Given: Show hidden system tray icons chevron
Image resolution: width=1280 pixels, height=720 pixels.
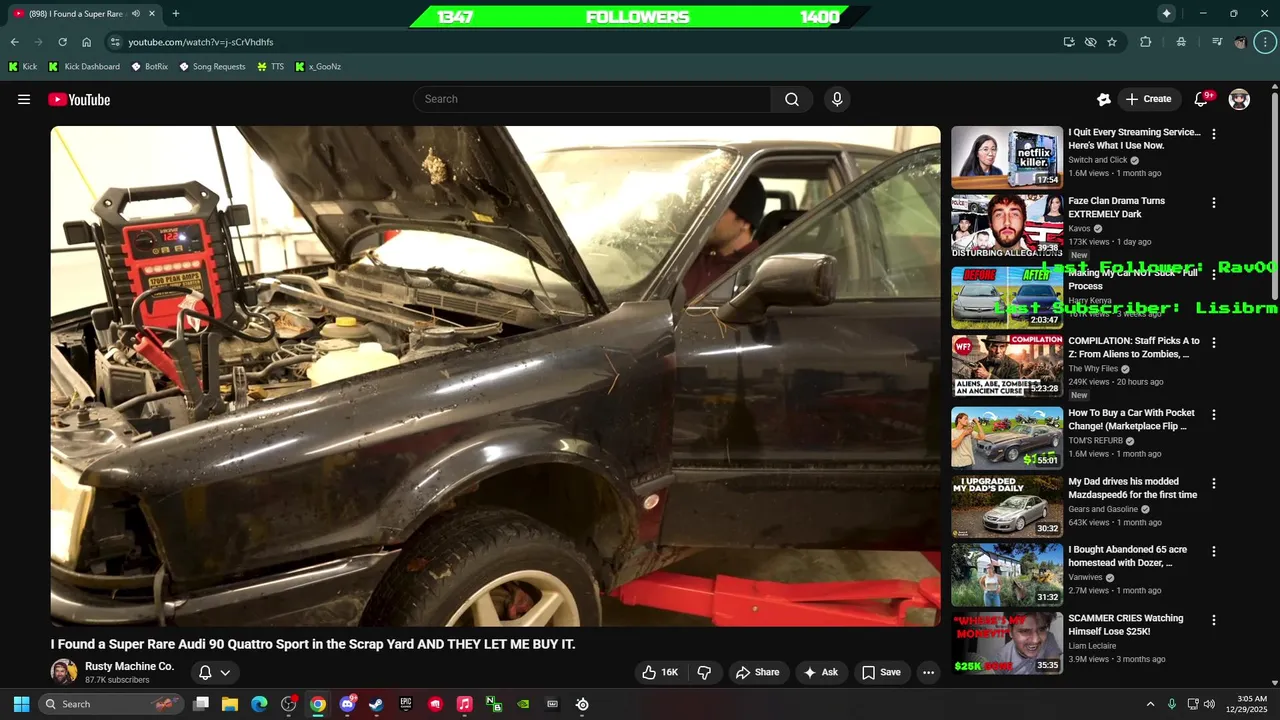Looking at the screenshot, I should 1150,704.
